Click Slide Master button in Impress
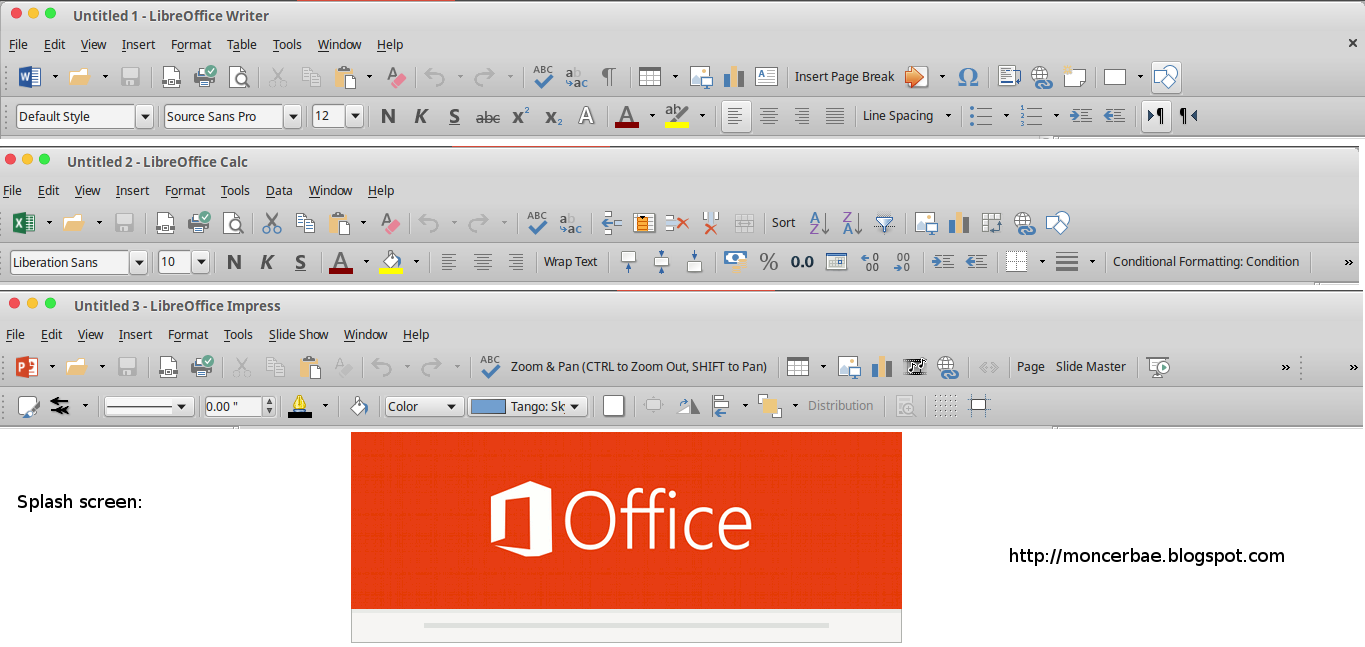 click(x=1090, y=367)
